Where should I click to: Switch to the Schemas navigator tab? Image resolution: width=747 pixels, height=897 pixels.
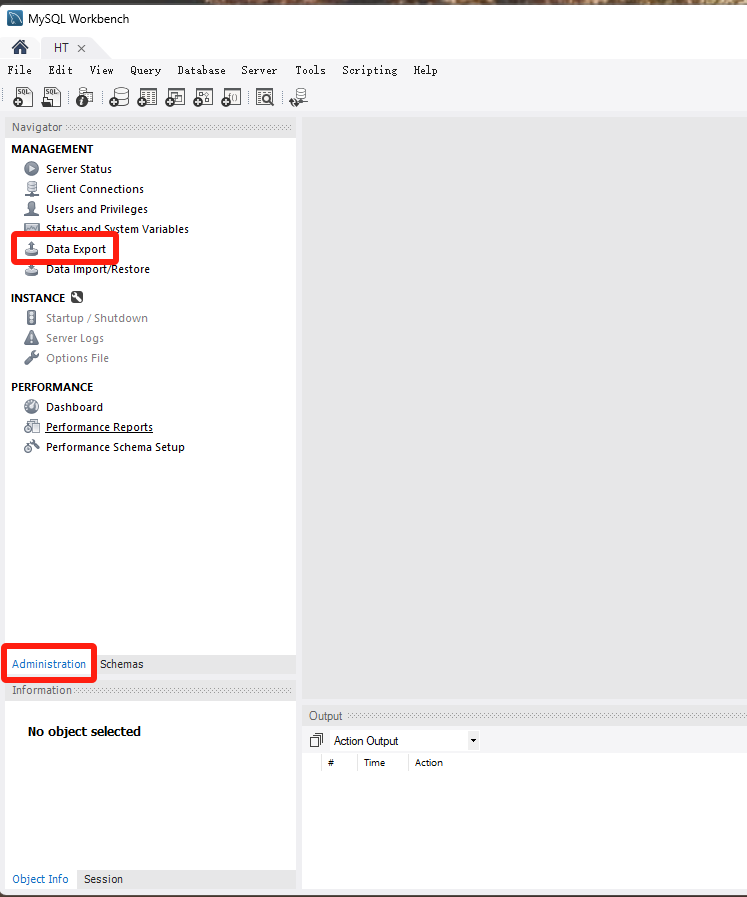coord(122,664)
